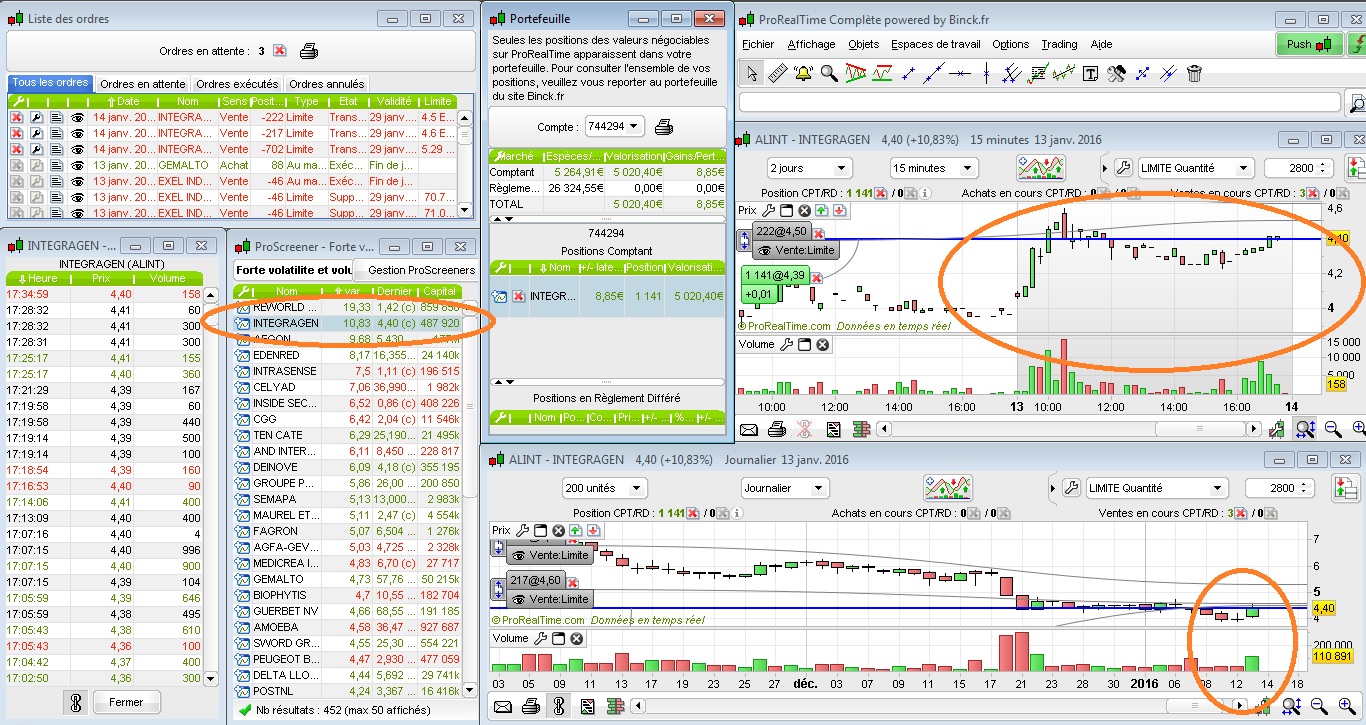1366x725 pixels.
Task: Choose the vertical line drawing tool
Action: [986, 73]
